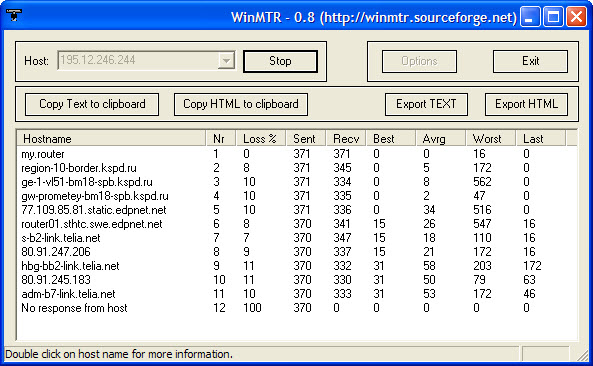The image size is (593, 366).
Task: Click the Worst column header
Action: (491, 139)
